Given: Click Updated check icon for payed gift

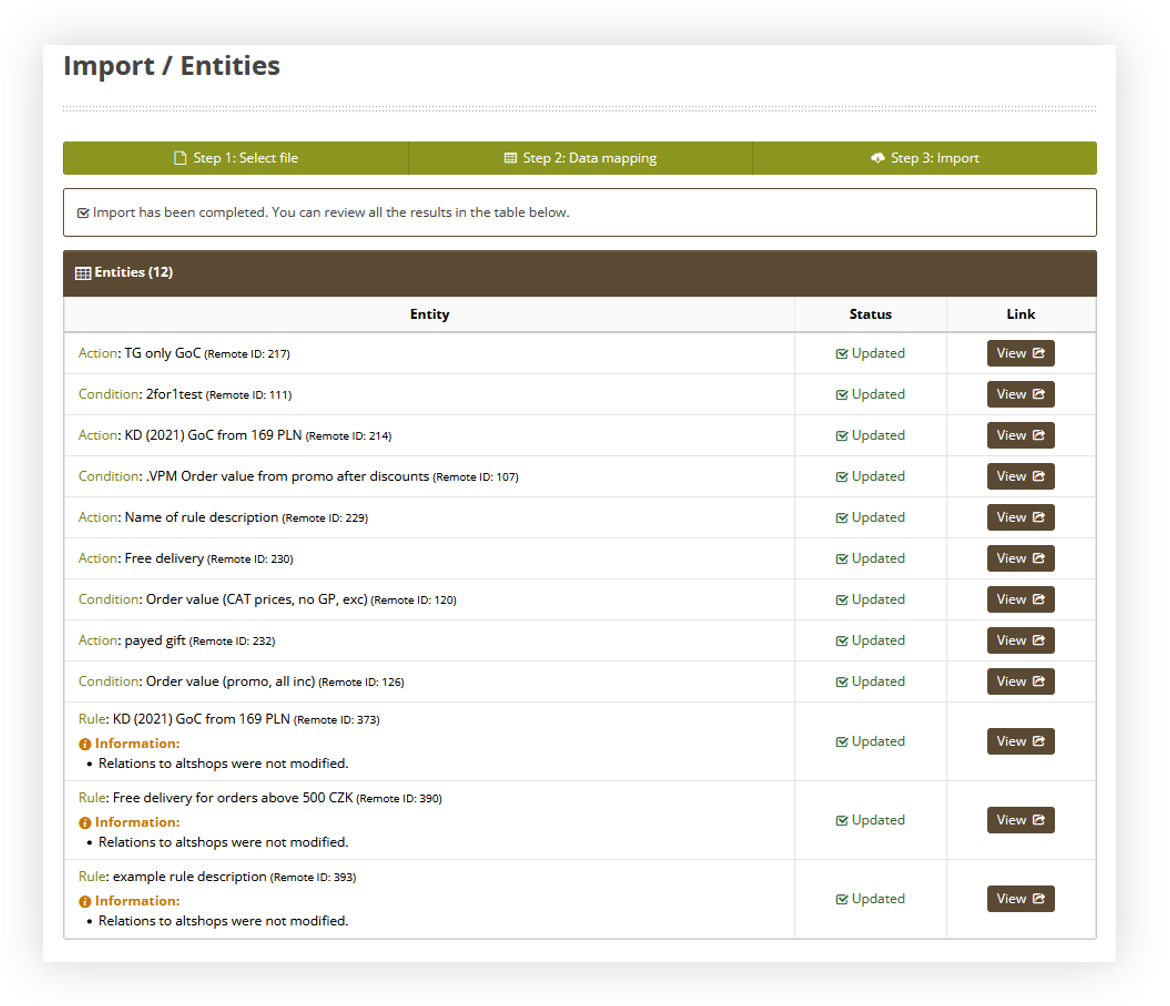Looking at the screenshot, I should point(842,641).
